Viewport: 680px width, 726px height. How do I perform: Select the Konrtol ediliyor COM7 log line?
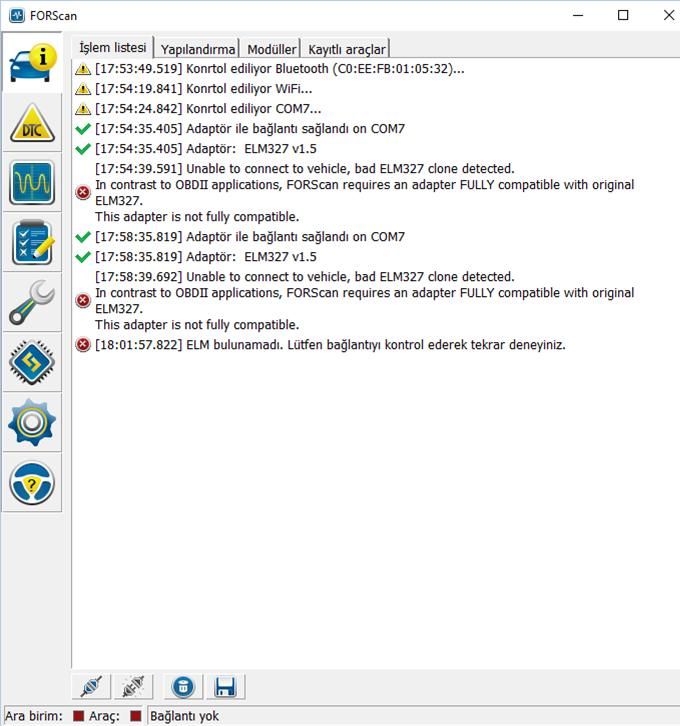[x=208, y=109]
